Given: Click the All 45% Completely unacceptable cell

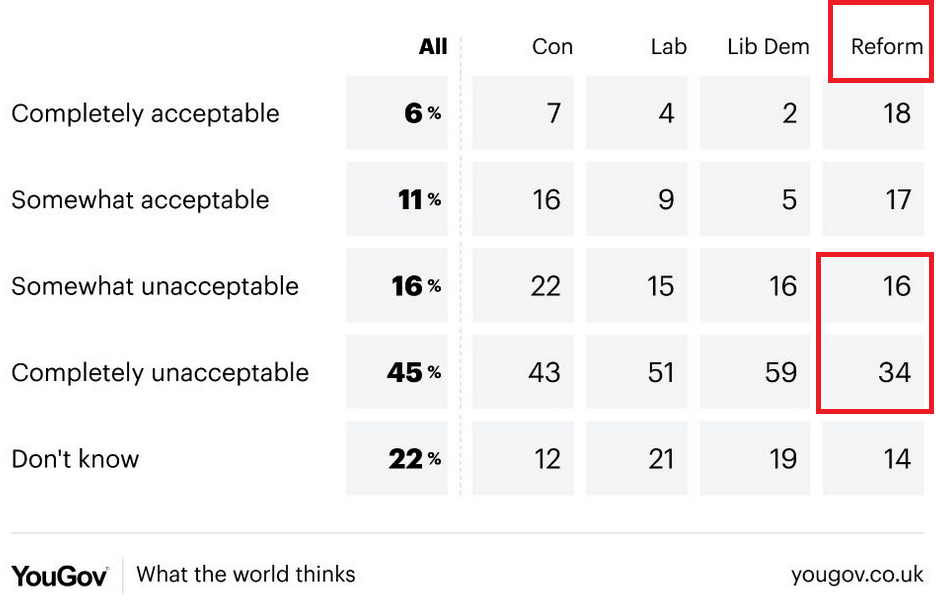Looking at the screenshot, I should pyautogui.click(x=398, y=373).
